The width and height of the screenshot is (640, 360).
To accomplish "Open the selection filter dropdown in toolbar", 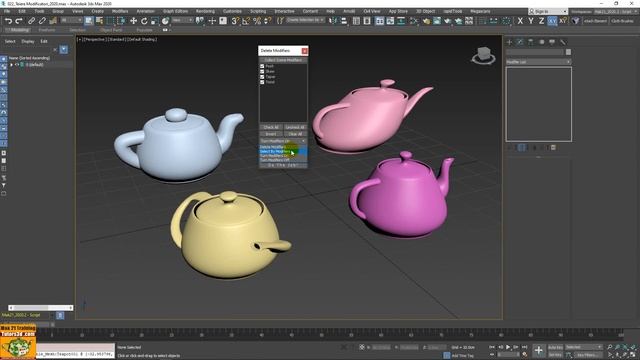I will coord(71,20).
